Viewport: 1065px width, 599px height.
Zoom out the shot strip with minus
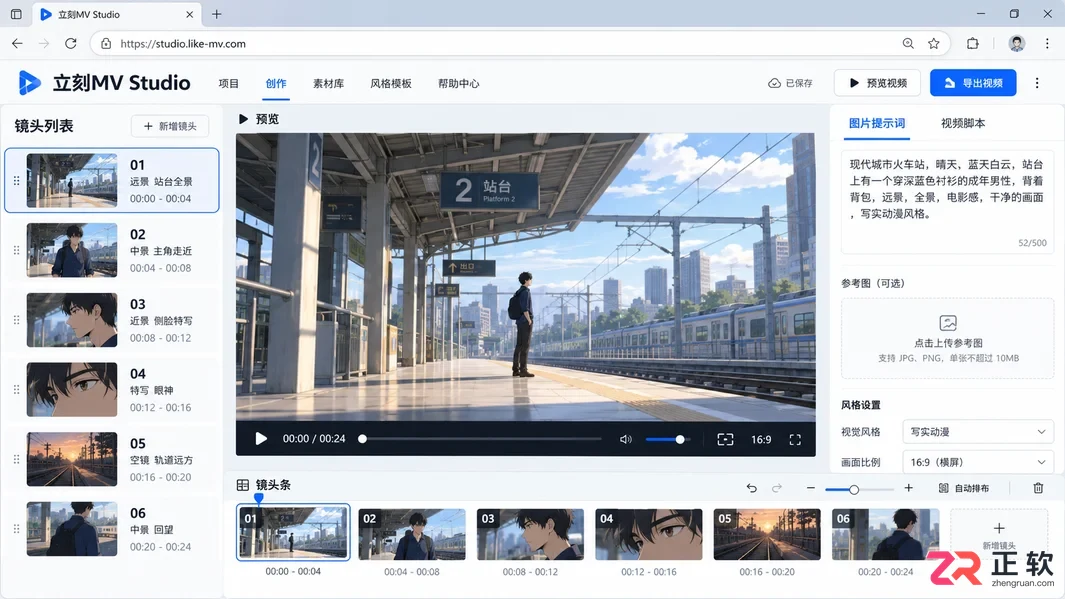(x=810, y=488)
